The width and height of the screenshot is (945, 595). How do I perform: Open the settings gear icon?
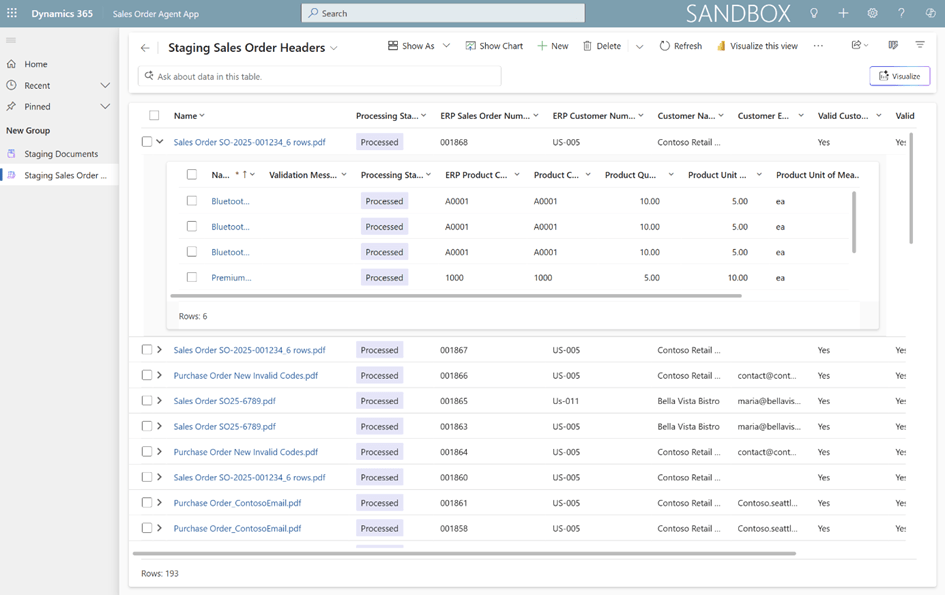pyautogui.click(x=872, y=13)
